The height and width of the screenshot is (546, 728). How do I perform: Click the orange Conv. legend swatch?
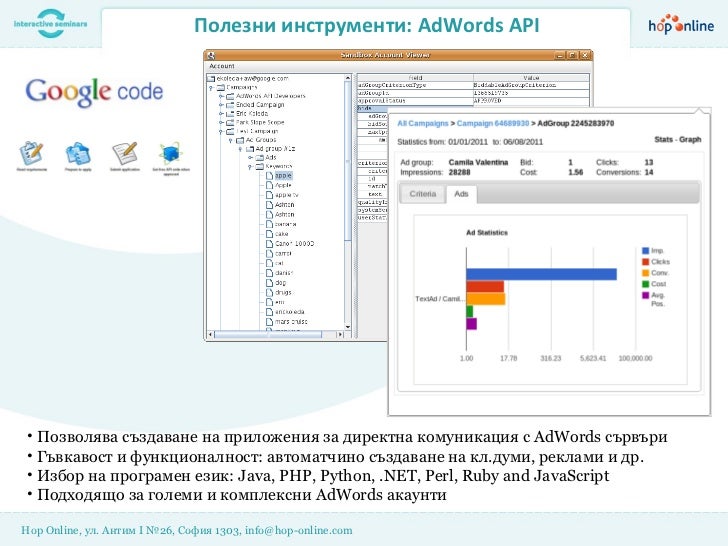(645, 273)
